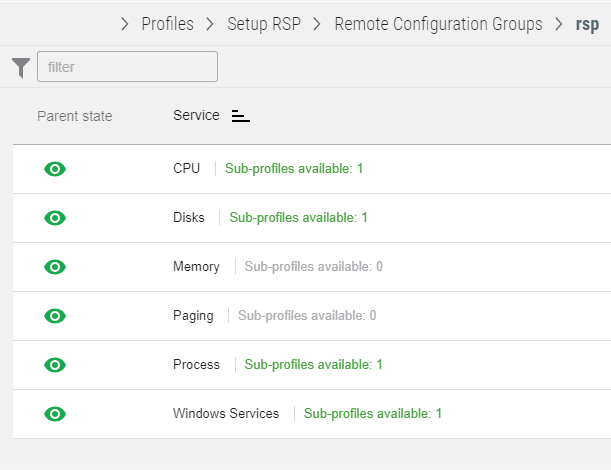
Task: Click the Paging row eye icon
Action: click(x=55, y=316)
